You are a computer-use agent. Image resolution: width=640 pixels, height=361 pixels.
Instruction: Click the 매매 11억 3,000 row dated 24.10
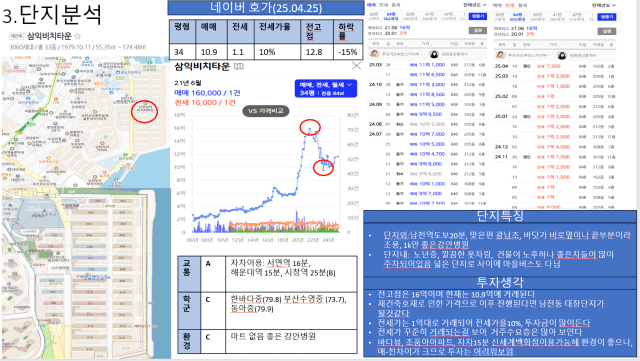(427, 85)
